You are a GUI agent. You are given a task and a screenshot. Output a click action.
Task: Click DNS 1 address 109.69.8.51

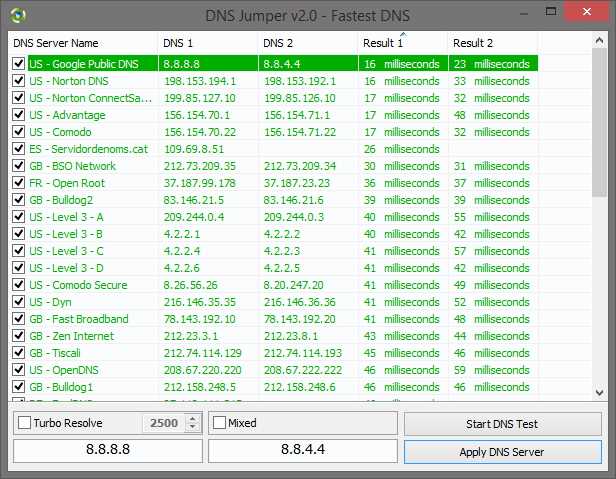pos(194,149)
